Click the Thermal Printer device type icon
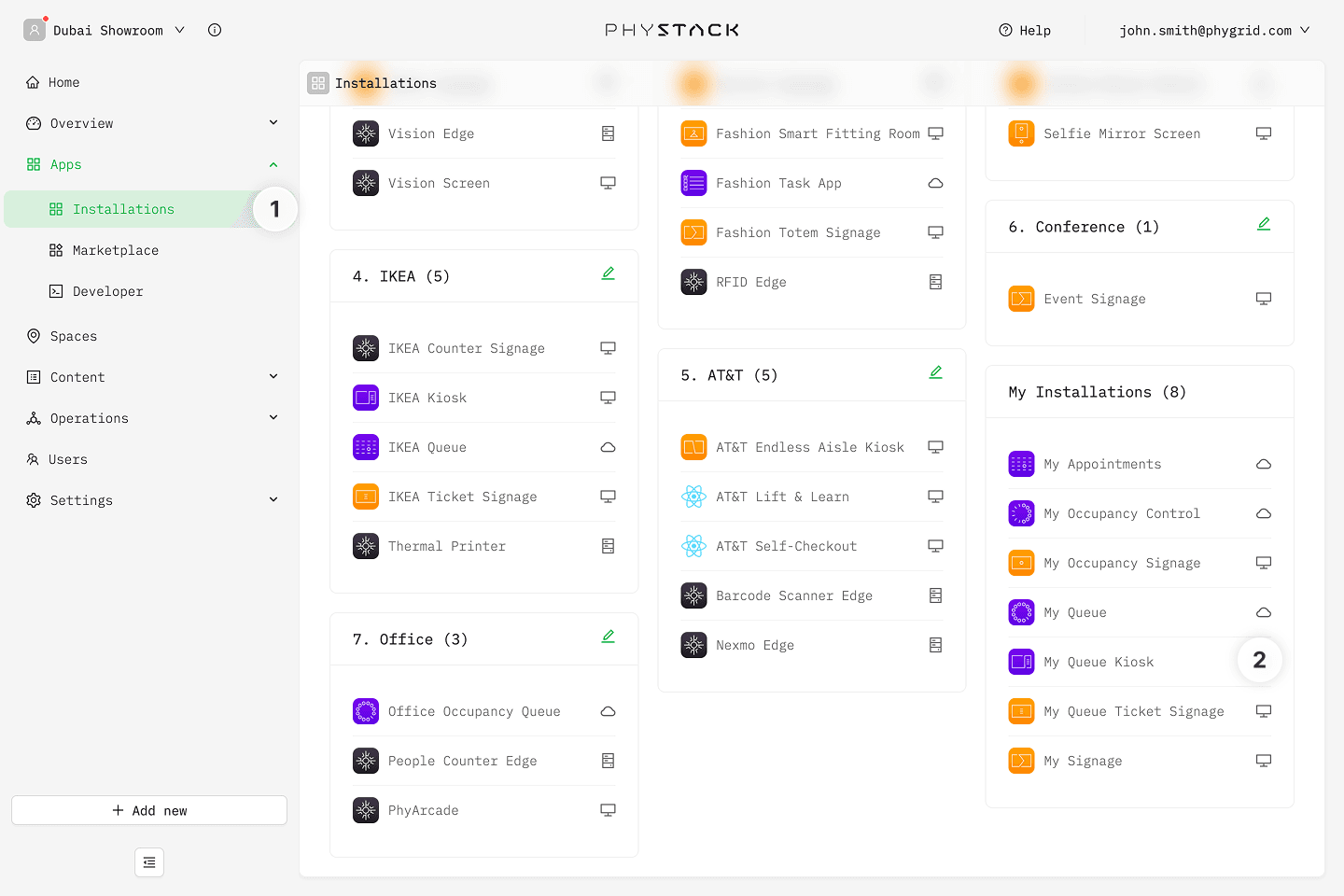 [608, 546]
